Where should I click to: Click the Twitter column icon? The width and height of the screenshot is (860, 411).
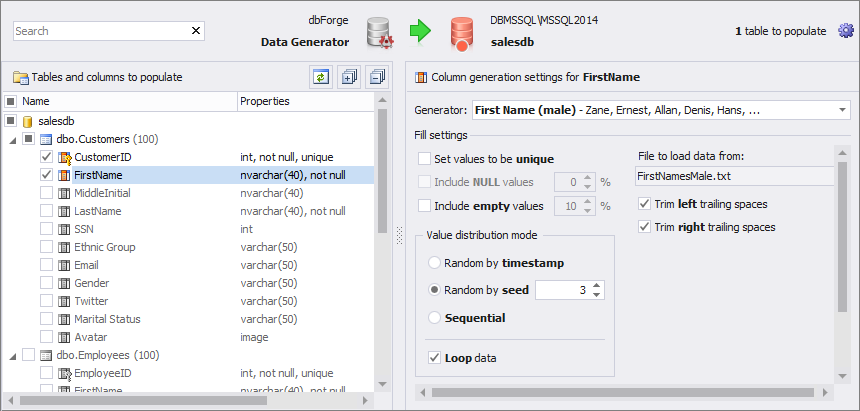coord(64,301)
